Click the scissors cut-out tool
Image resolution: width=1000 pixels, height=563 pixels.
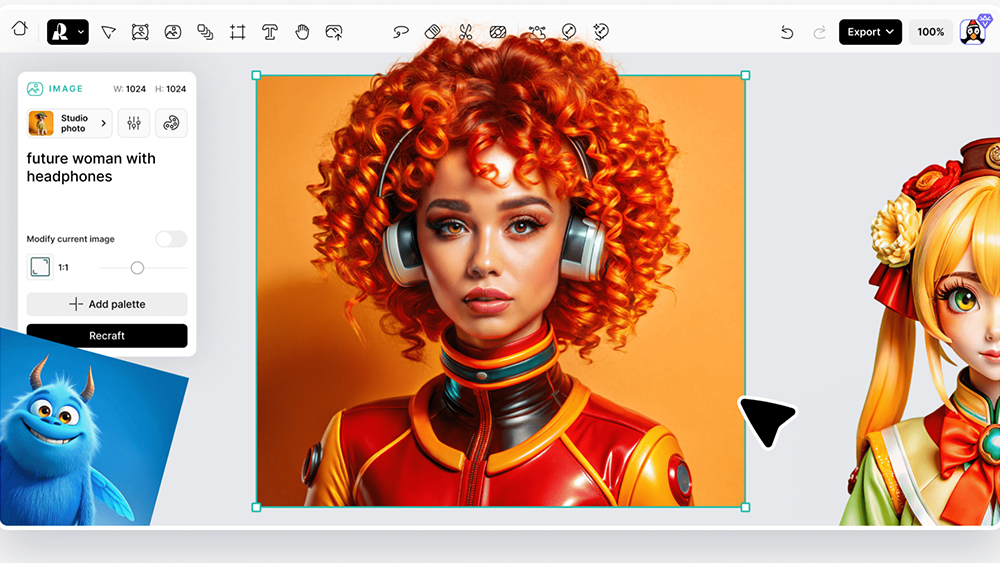pos(465,32)
